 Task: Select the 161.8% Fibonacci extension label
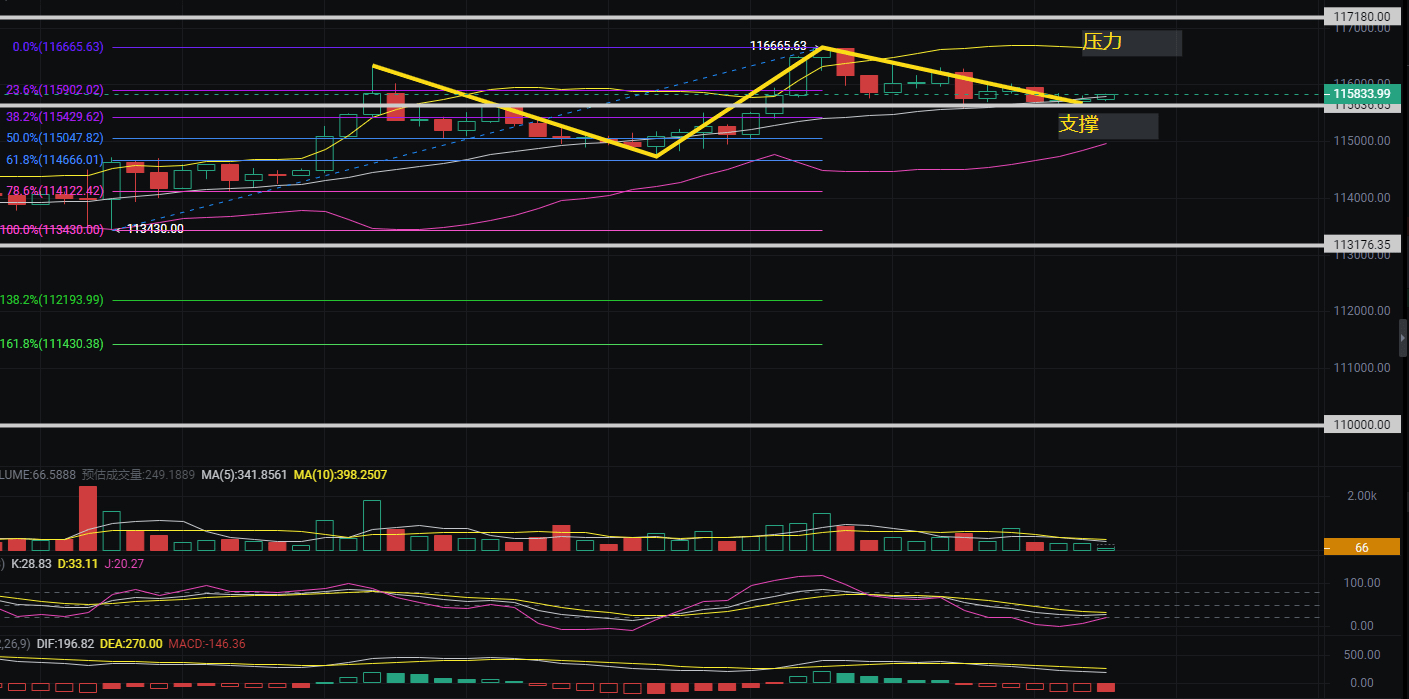tap(52, 344)
